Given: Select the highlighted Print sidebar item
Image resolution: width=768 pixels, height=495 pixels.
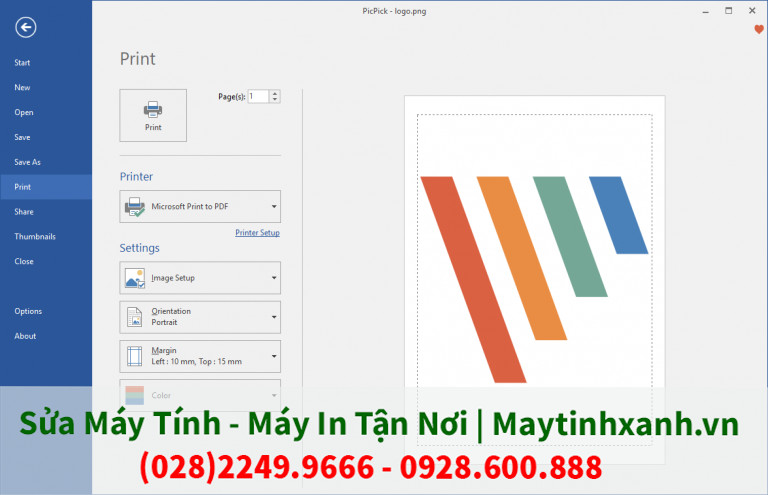Looking at the screenshot, I should pos(46,187).
